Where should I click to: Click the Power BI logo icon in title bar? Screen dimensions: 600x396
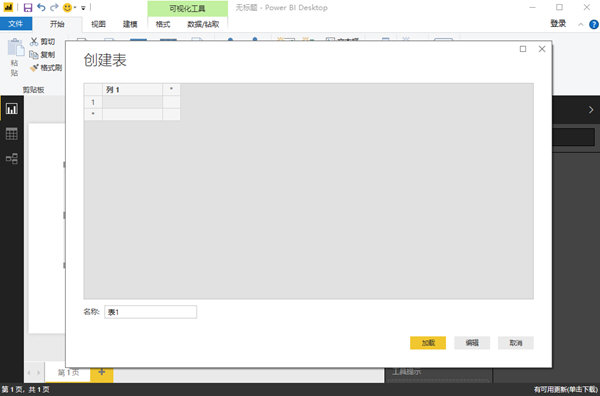pyautogui.click(x=8, y=7)
